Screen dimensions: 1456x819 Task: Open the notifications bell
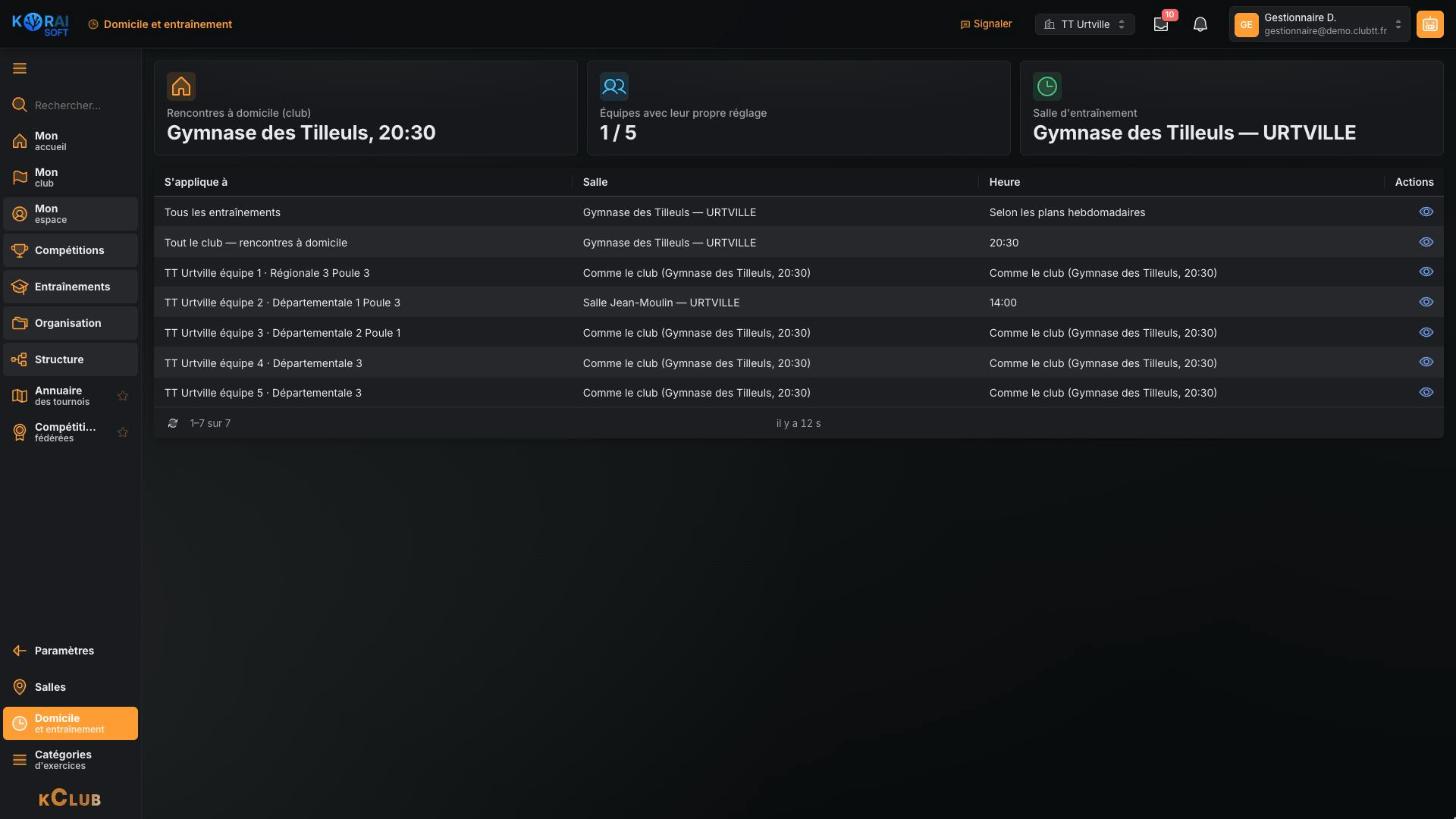(x=1200, y=24)
